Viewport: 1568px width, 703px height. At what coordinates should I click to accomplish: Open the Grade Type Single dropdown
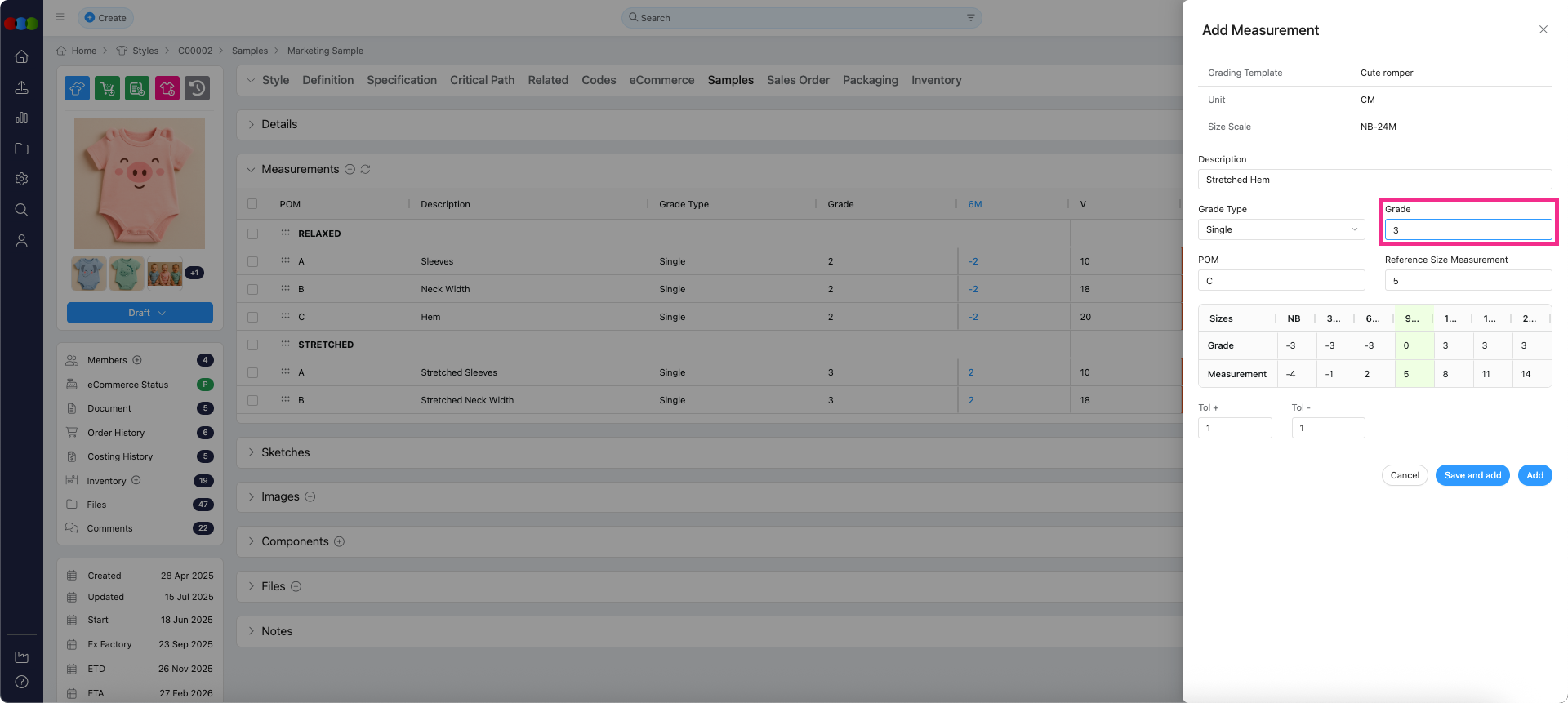click(1281, 230)
